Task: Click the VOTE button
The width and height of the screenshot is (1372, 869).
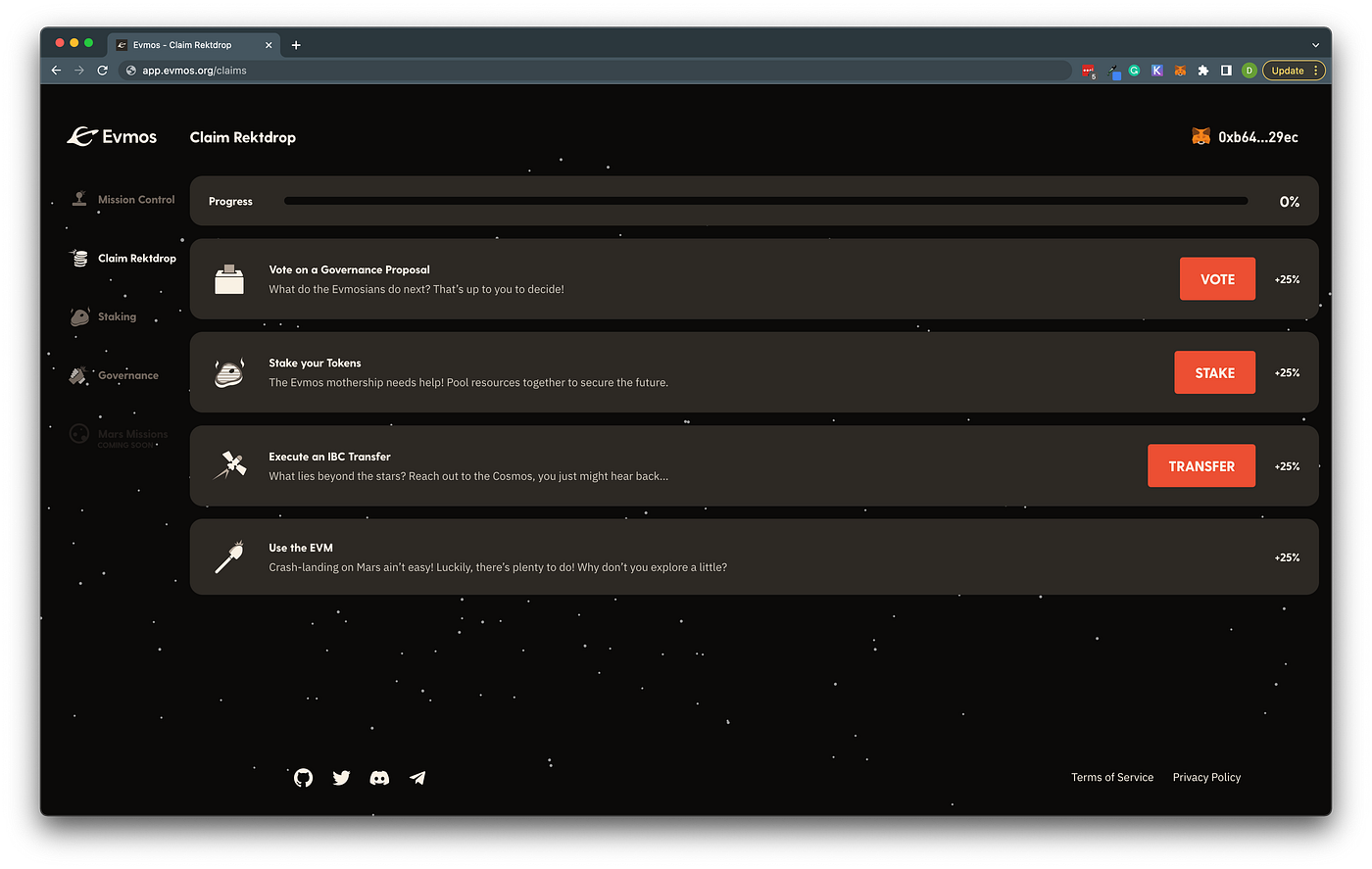Action: pos(1217,279)
